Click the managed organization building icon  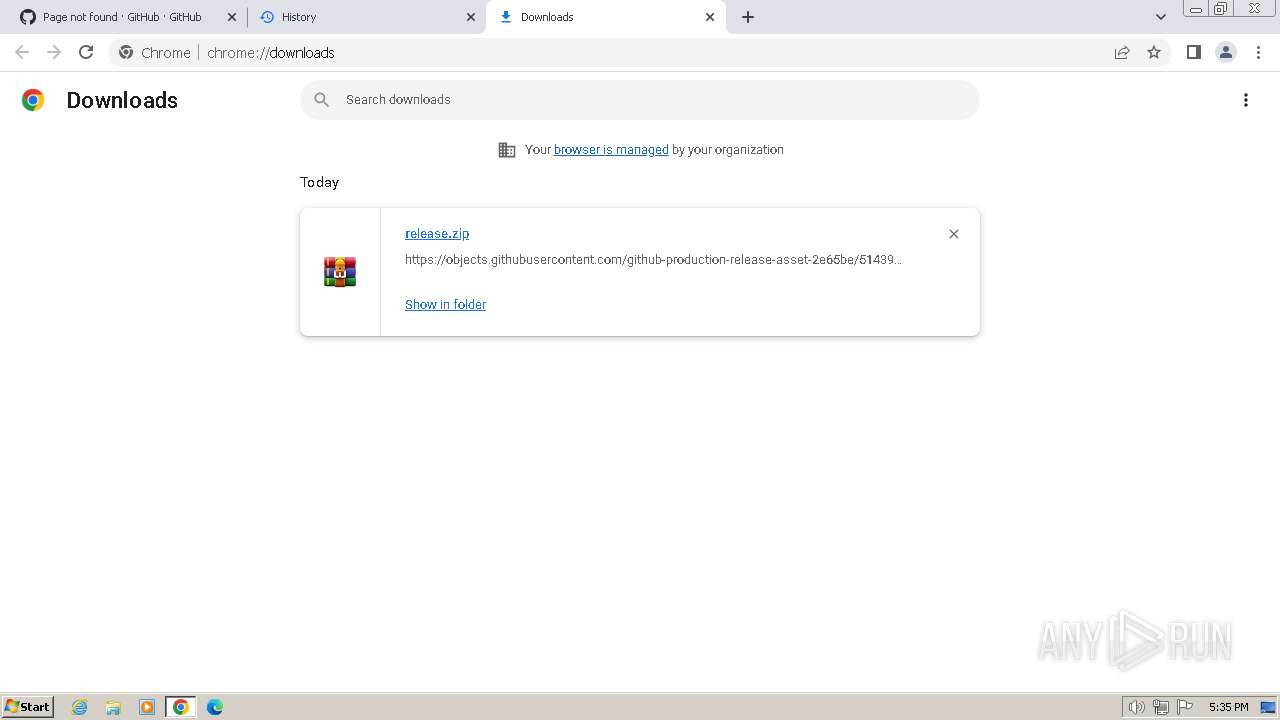507,150
